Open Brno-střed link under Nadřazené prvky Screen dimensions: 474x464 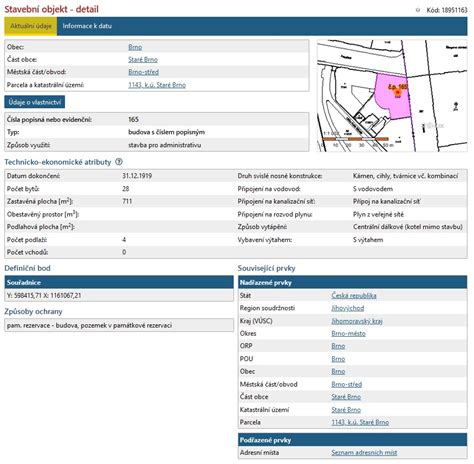[347, 384]
